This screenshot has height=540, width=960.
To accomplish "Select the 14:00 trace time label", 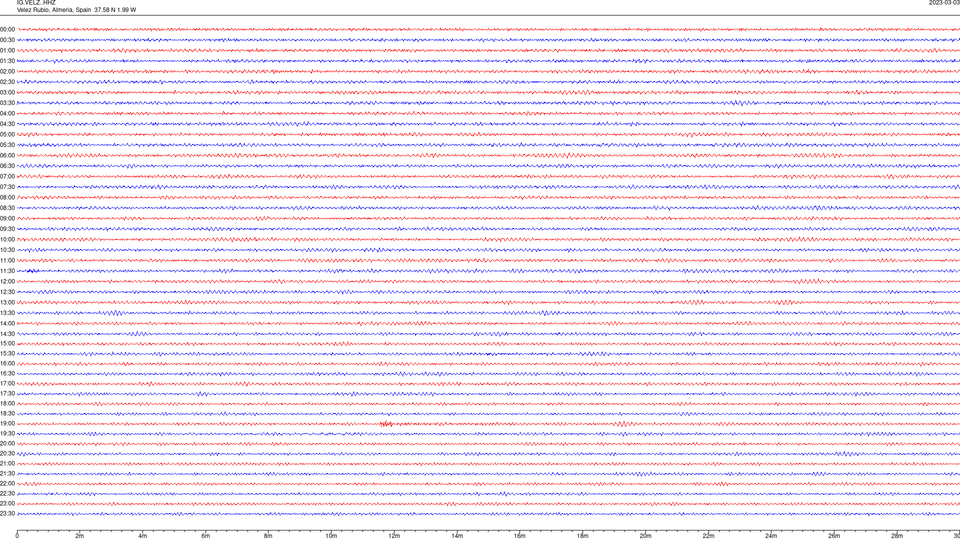I will (7, 323).
